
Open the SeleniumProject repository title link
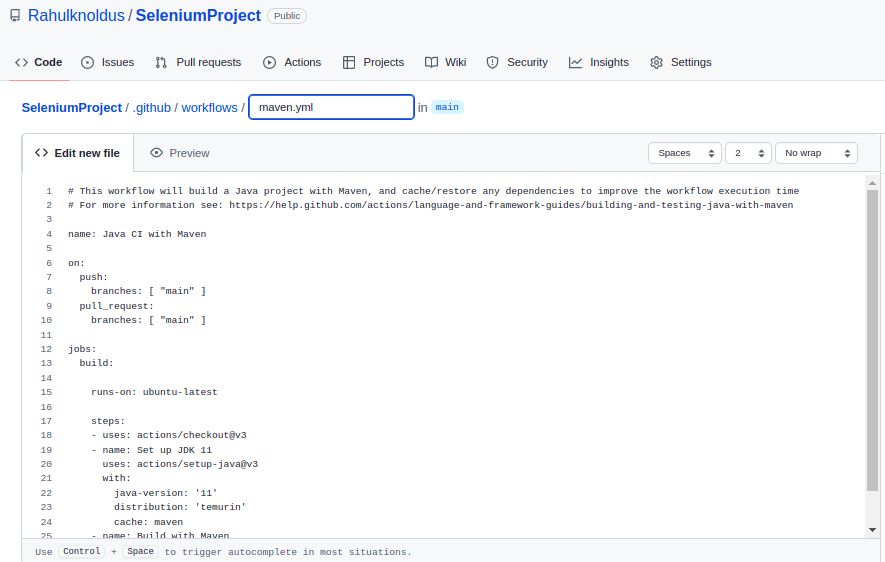coord(198,16)
